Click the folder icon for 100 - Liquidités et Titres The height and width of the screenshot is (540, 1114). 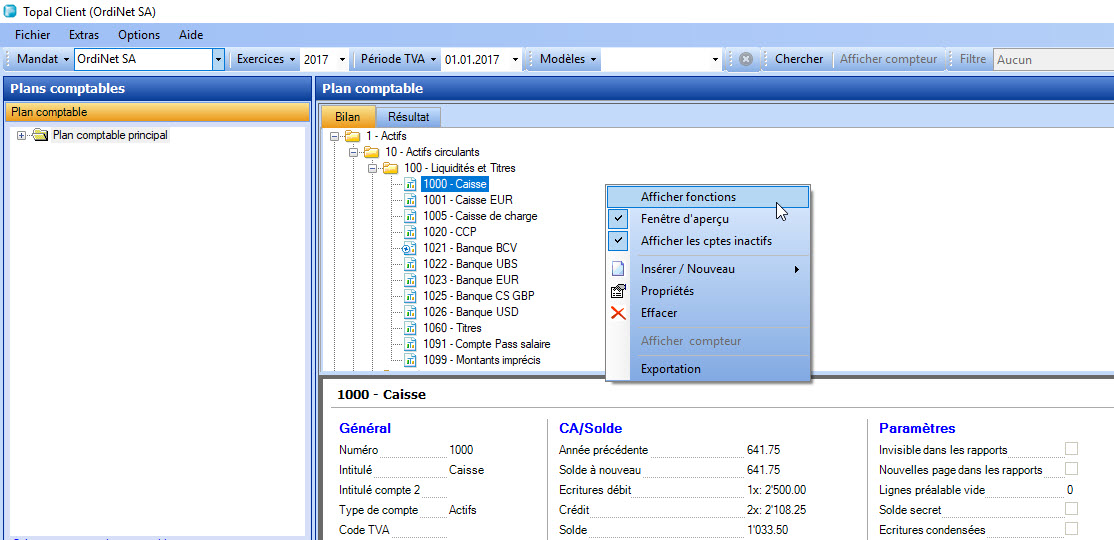[390, 168]
